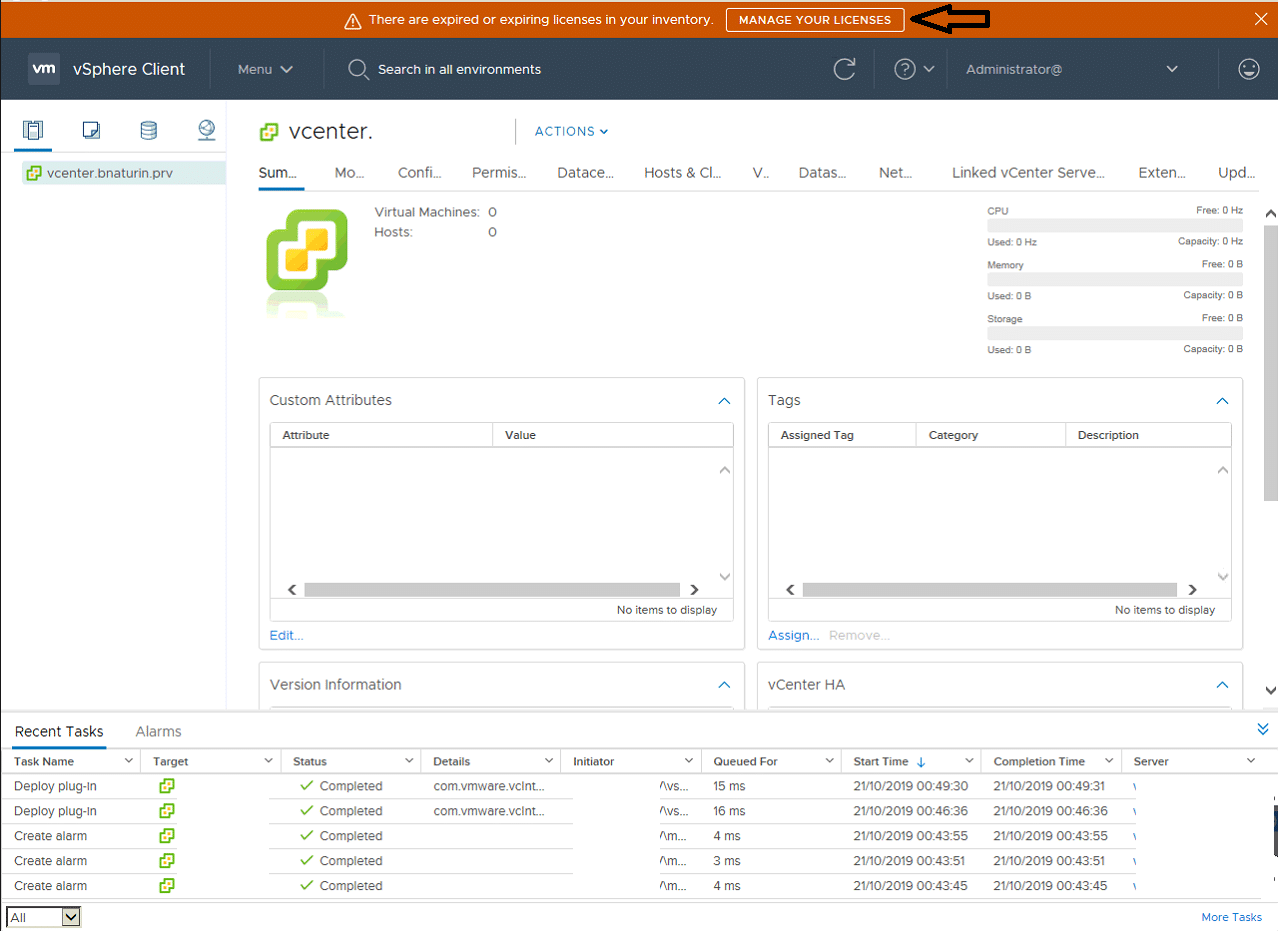Click the vCenter icon beside title
1278x931 pixels.
268,132
